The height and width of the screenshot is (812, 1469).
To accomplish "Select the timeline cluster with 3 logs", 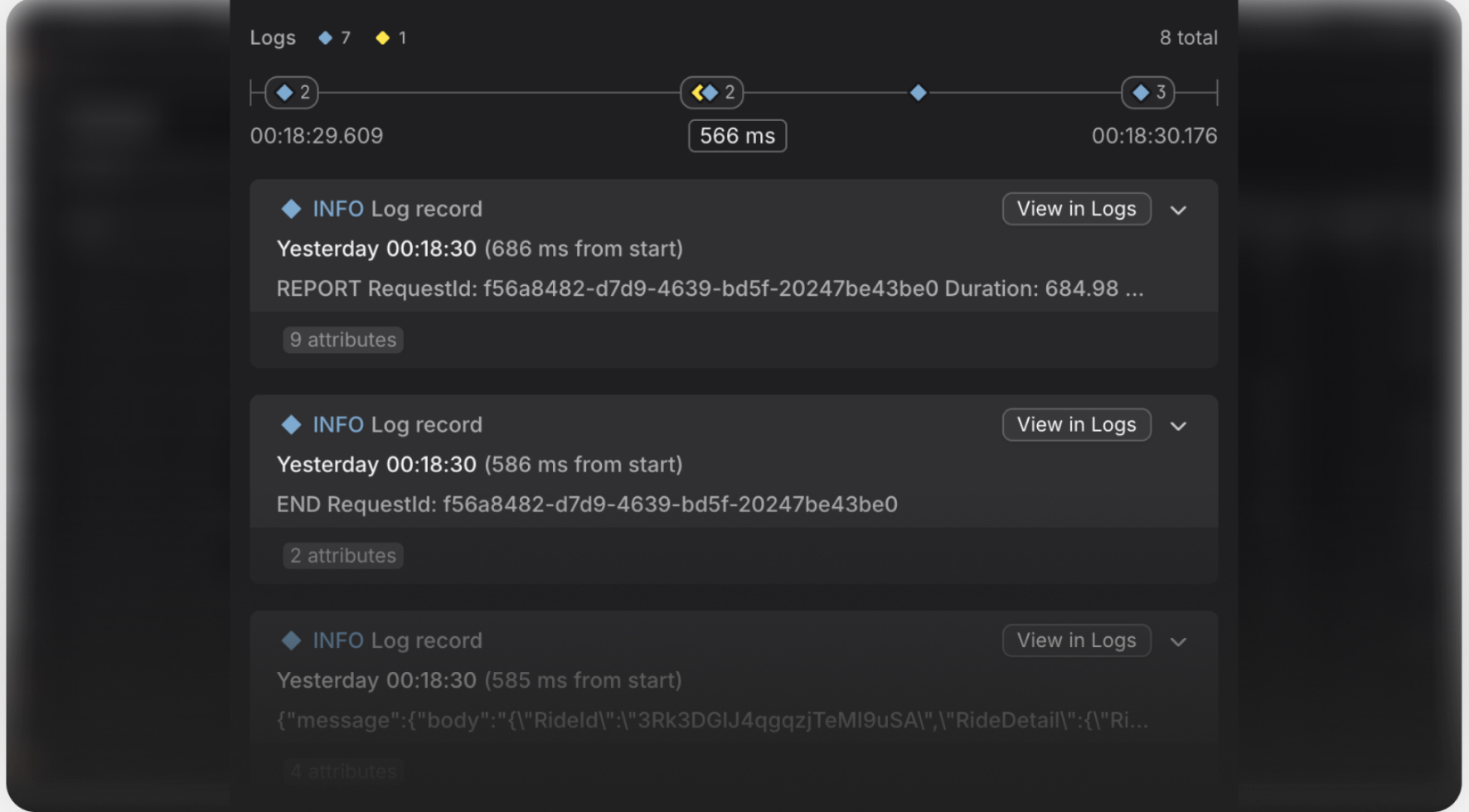I will point(1148,93).
